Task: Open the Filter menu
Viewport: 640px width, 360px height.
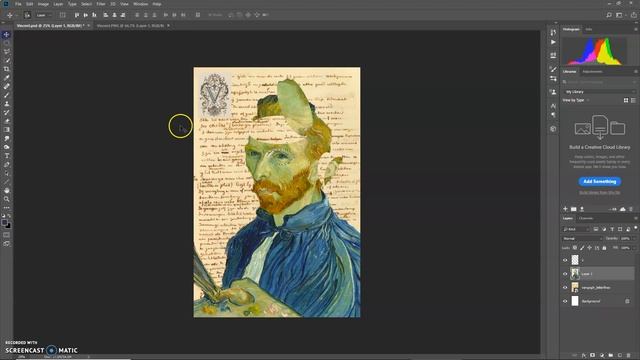Action: click(x=101, y=4)
